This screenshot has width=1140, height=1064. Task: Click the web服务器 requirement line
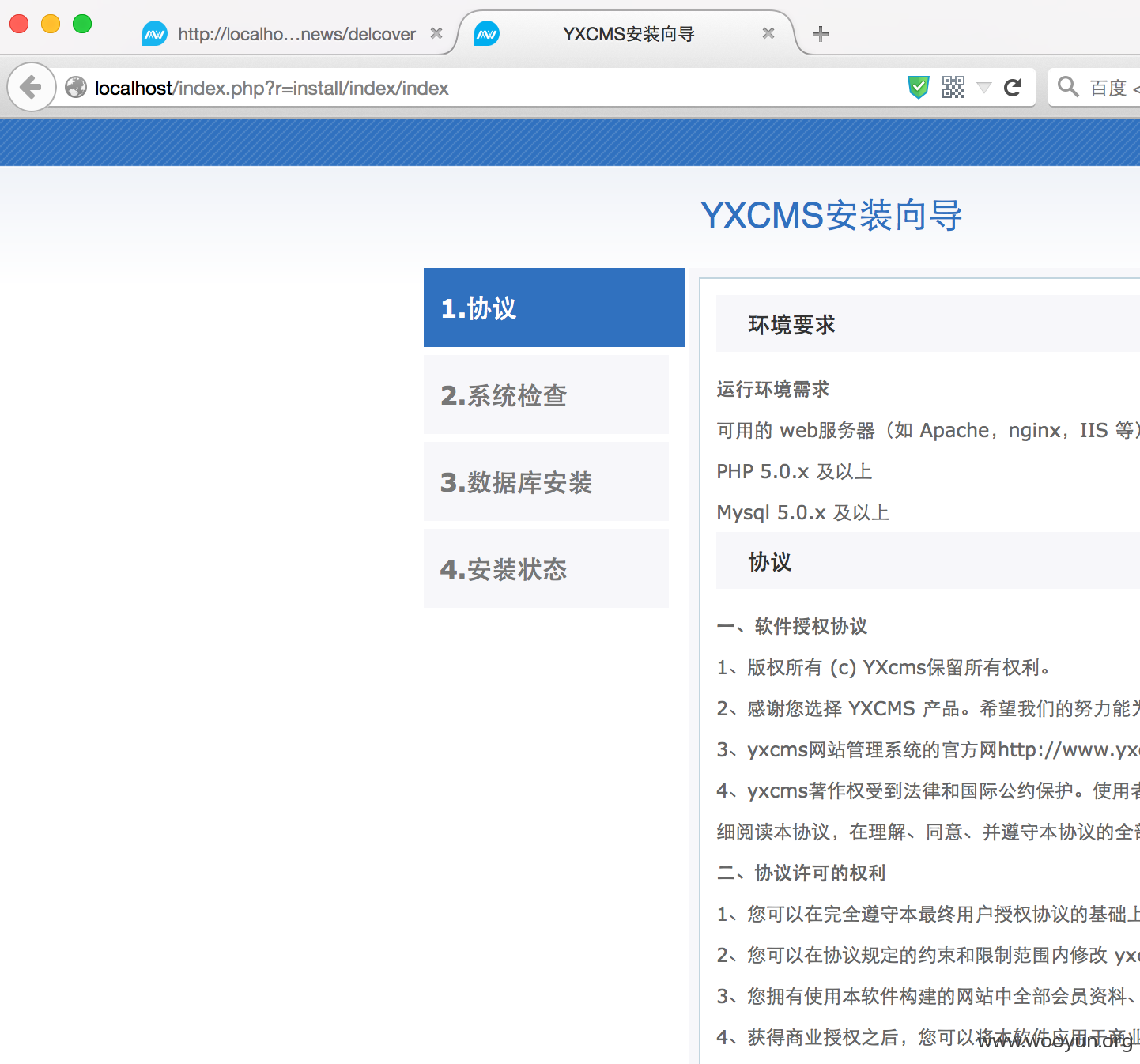click(x=928, y=430)
